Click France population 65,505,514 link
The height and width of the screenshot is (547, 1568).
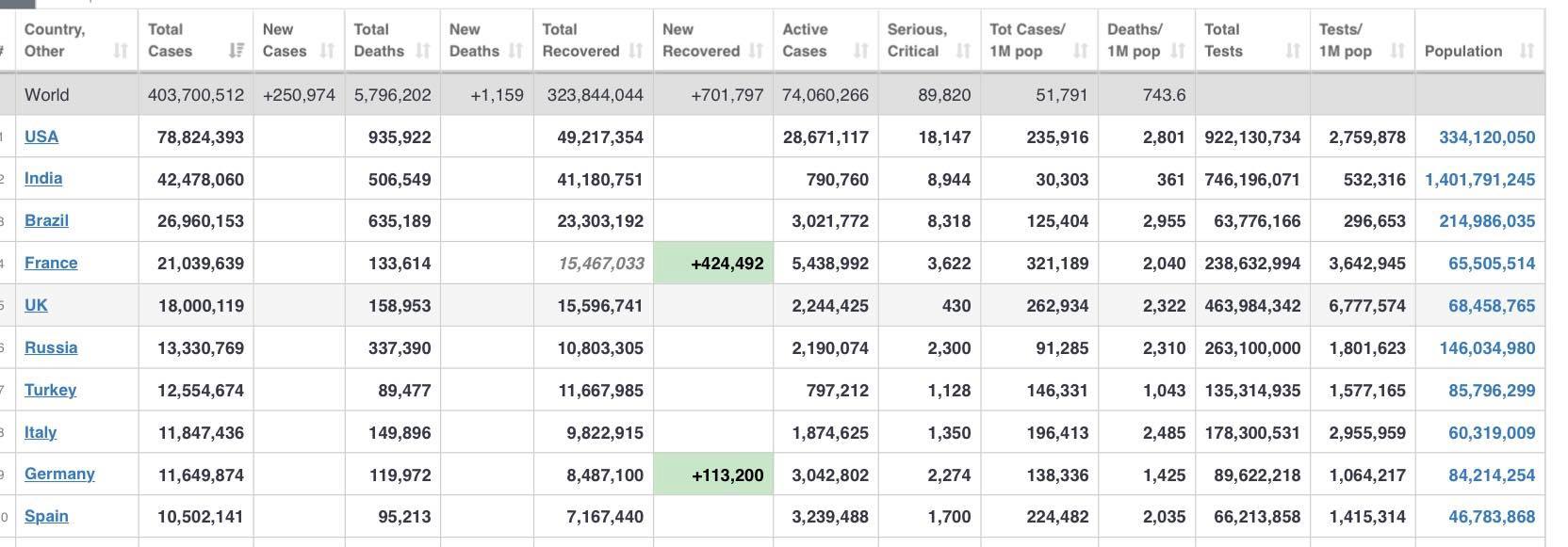click(1492, 264)
